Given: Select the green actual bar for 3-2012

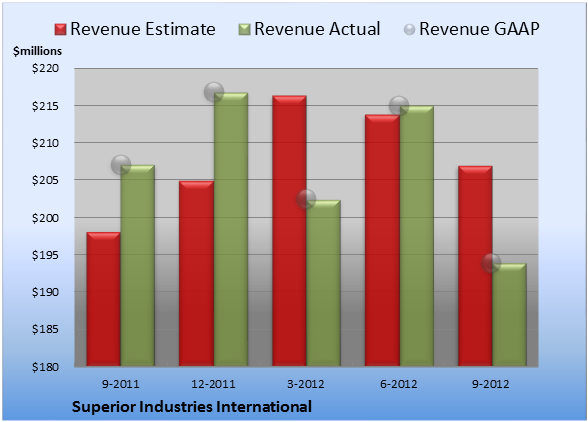Looking at the screenshot, I should 324,283.
